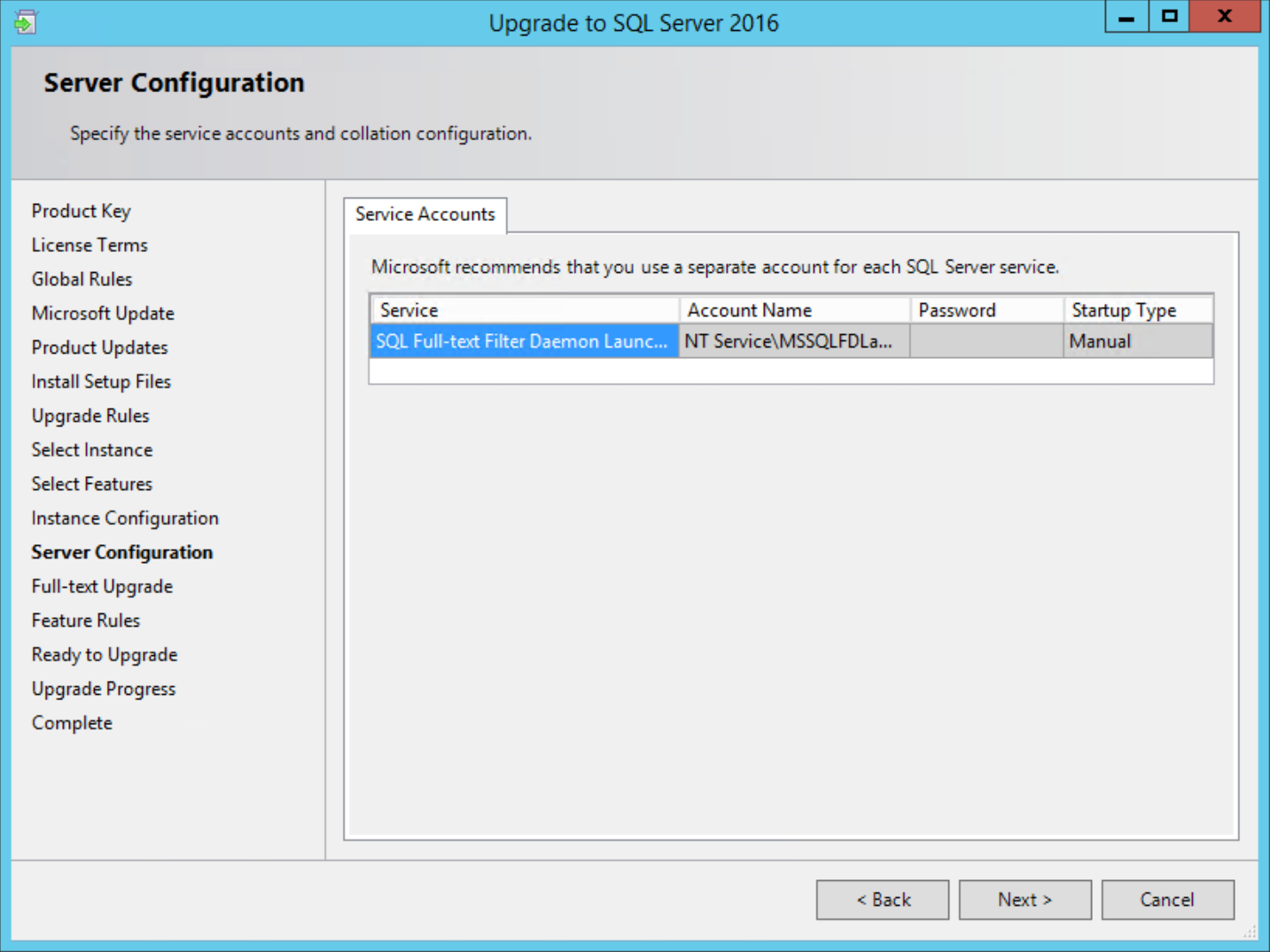Image resolution: width=1270 pixels, height=952 pixels.
Task: Go back with the < Back button
Action: (883, 900)
